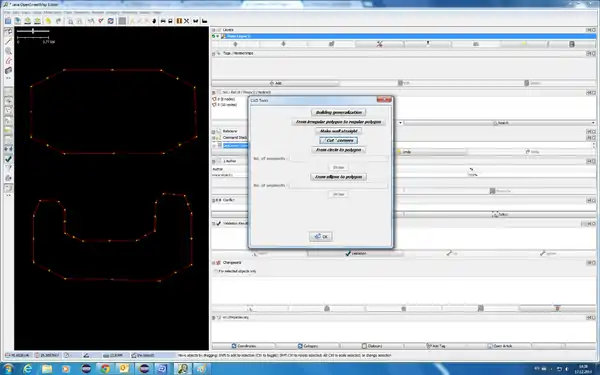
Task: Click OK in the CAD Tools dialog
Action: point(321,236)
